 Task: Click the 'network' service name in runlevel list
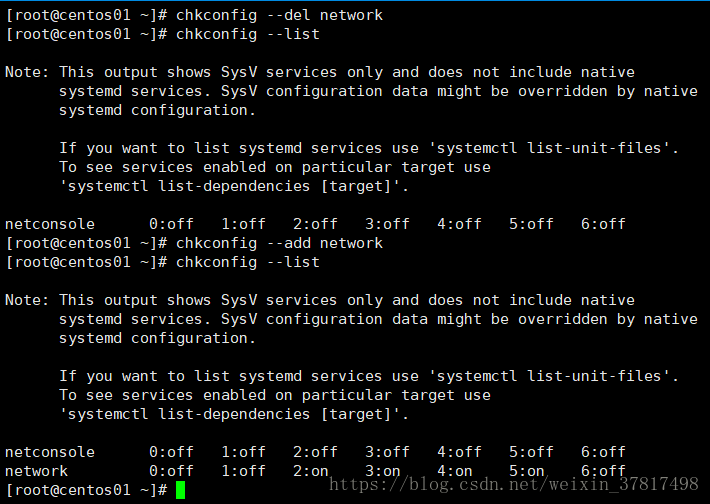[37, 471]
